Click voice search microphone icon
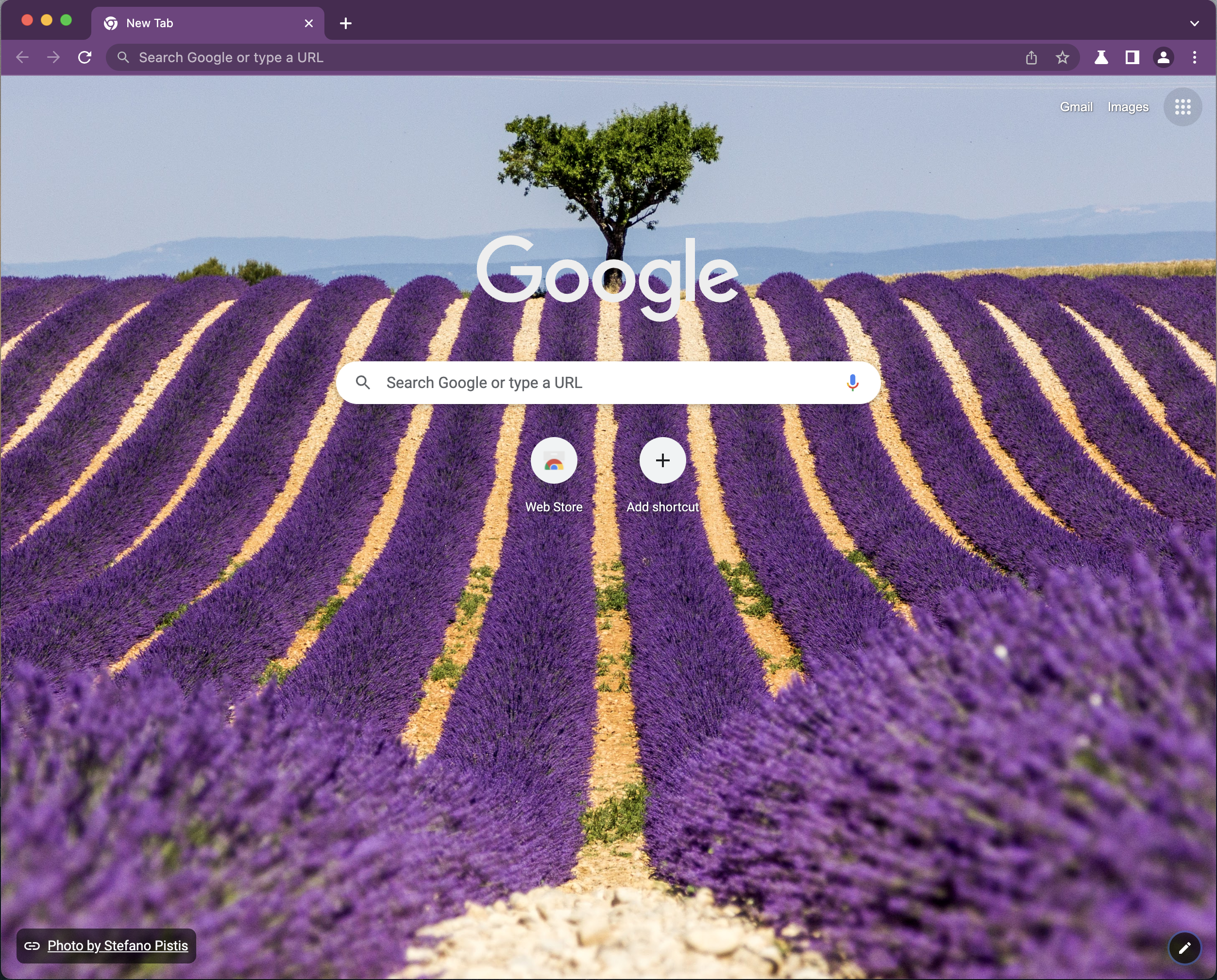This screenshot has height=980, width=1217. pyautogui.click(x=852, y=383)
